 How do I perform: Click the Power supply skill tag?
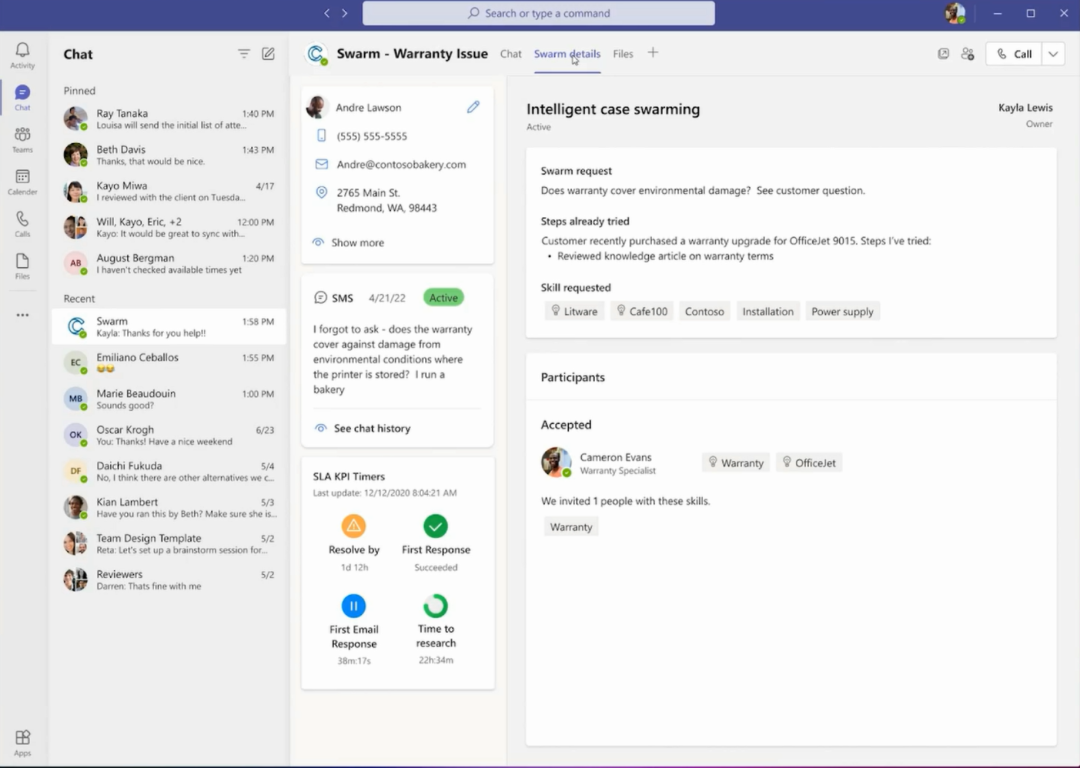842,311
